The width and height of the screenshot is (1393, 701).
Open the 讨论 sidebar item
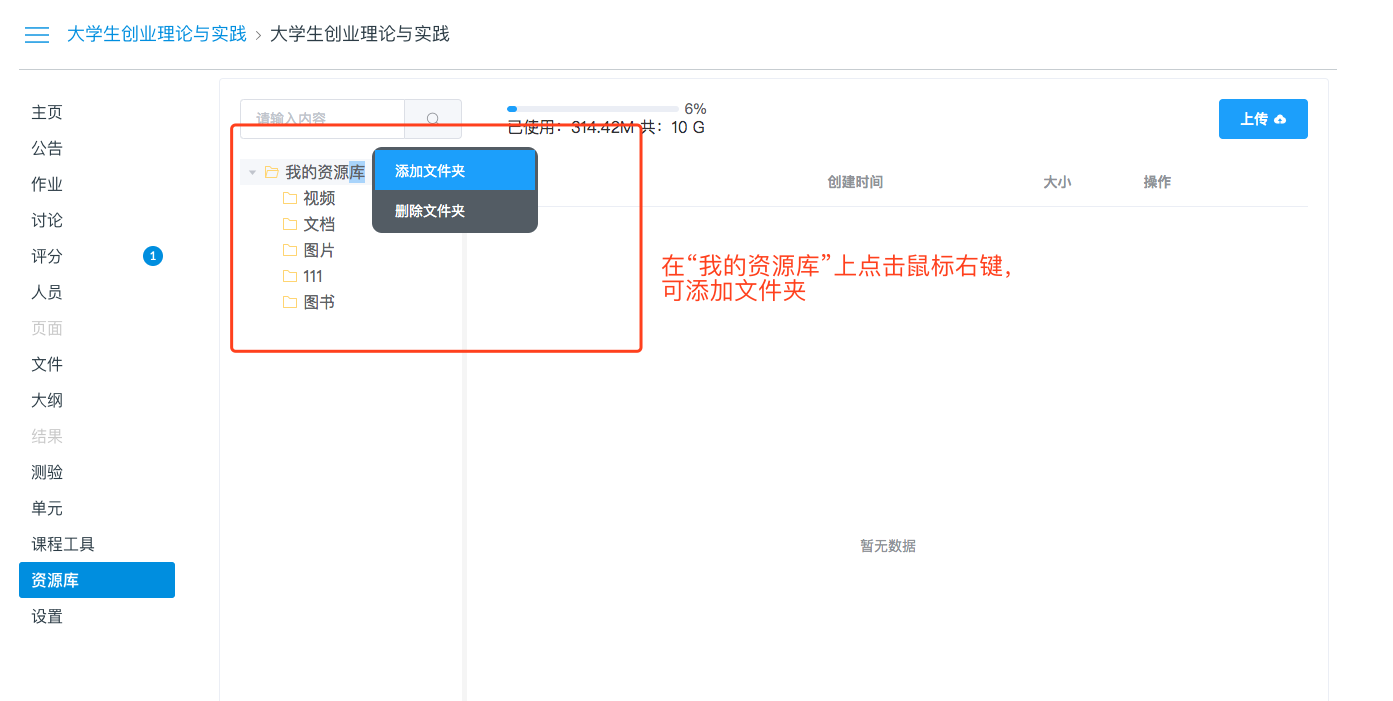point(47,220)
